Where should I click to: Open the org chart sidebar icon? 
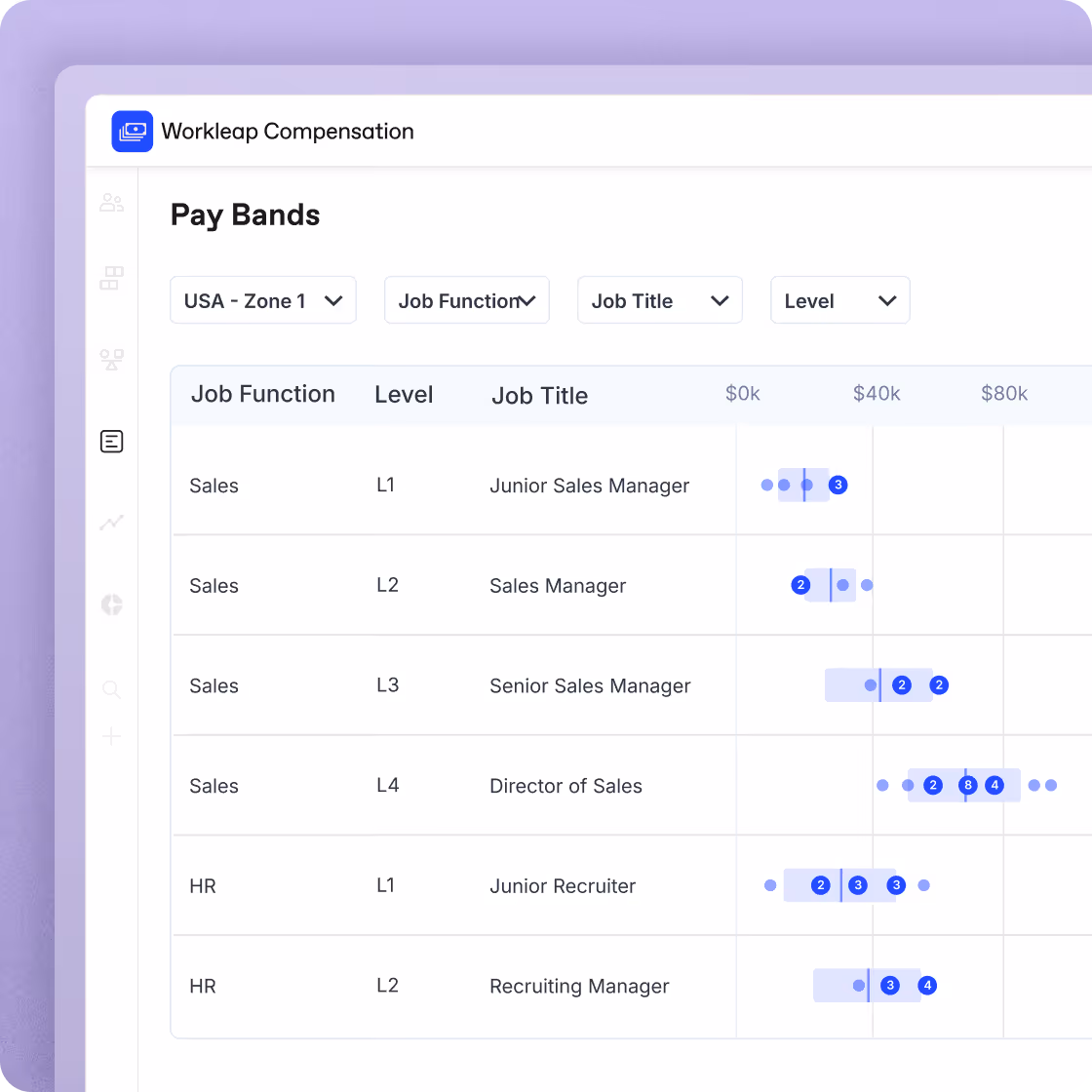111,359
